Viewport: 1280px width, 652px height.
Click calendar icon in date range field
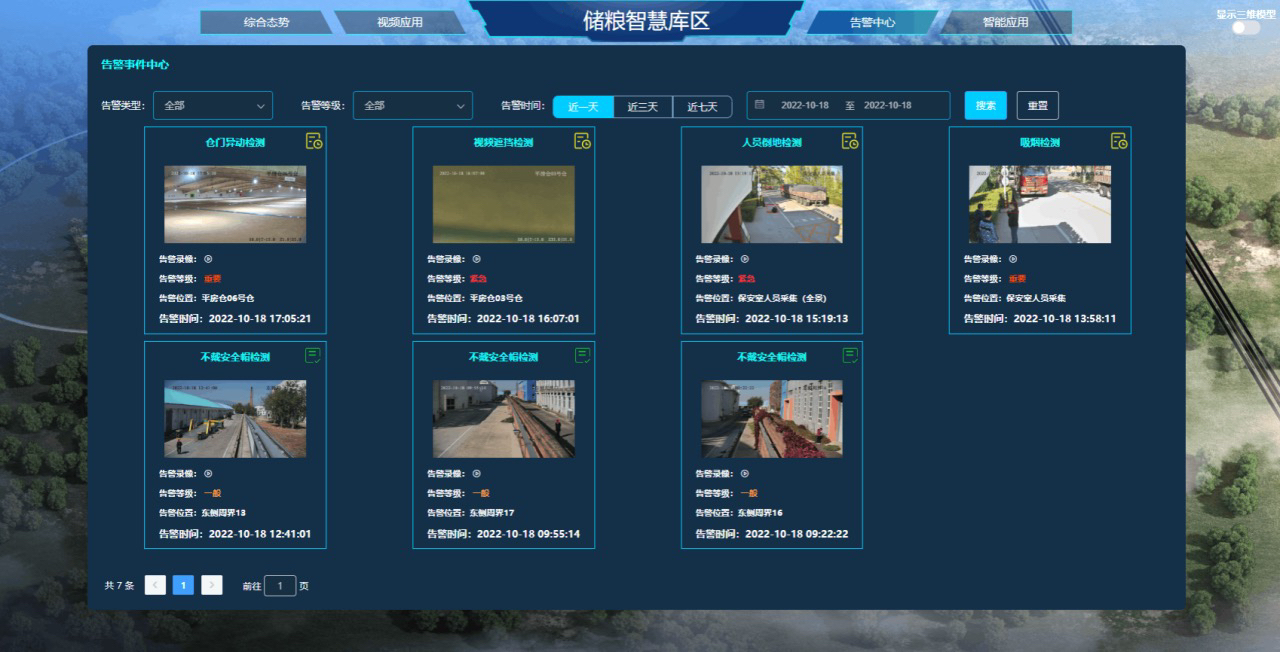coord(760,105)
